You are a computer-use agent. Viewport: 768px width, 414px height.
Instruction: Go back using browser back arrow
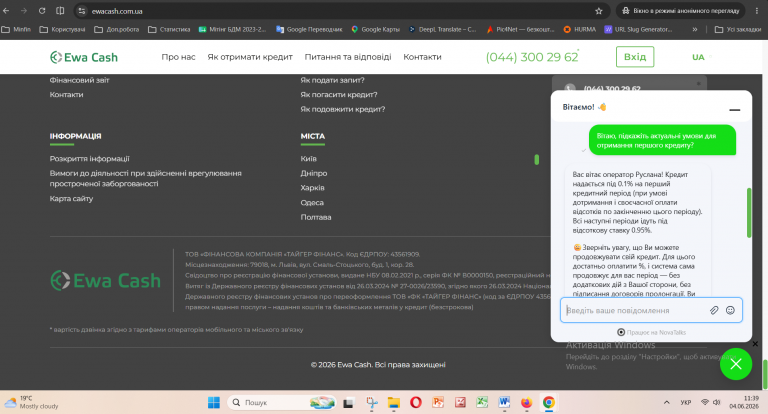6,11
